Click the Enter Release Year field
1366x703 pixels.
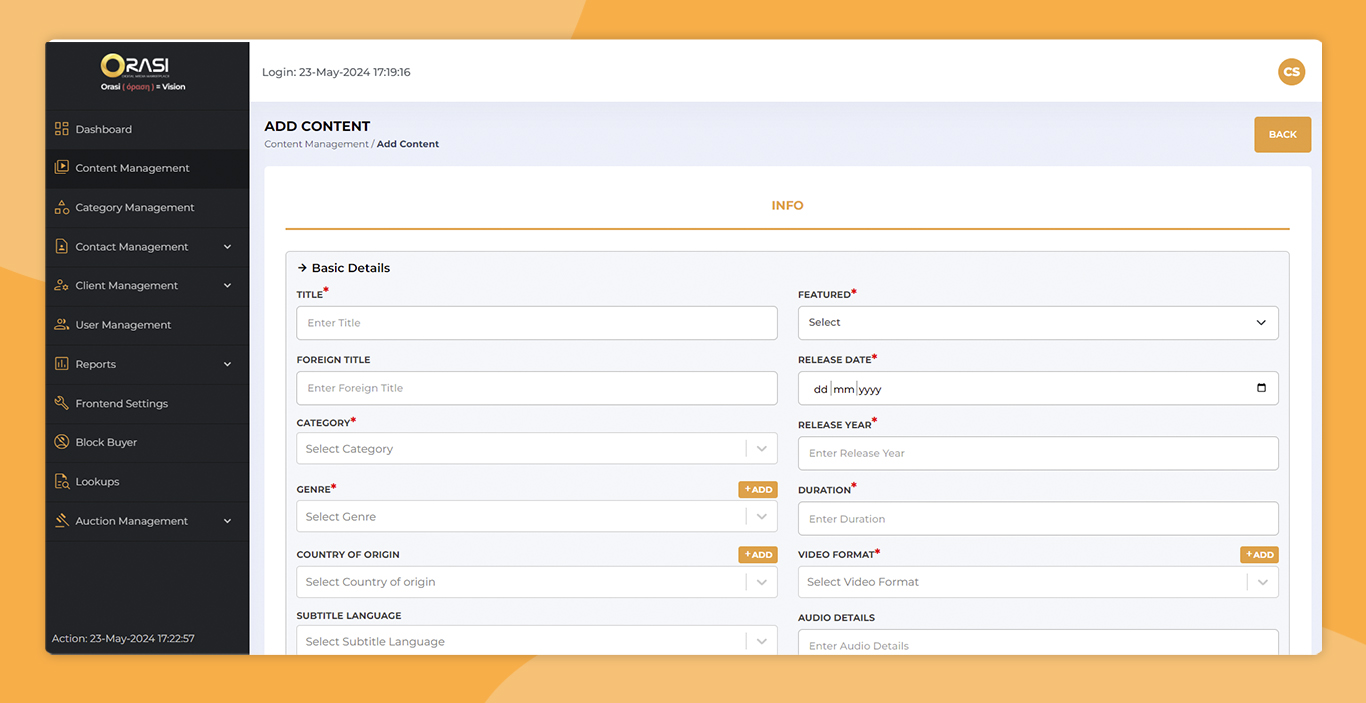(1038, 453)
